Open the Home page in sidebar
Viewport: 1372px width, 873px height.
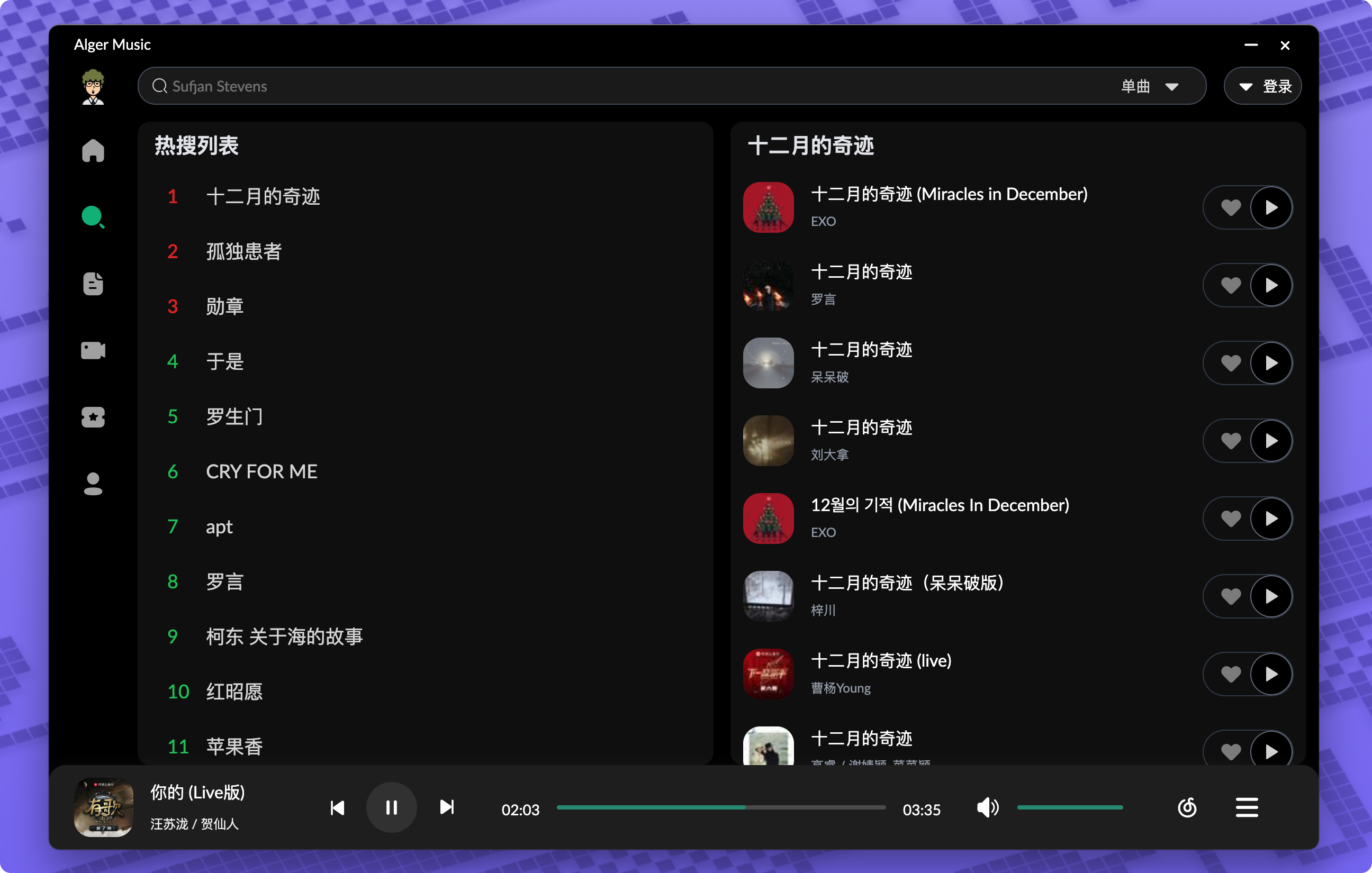[x=93, y=151]
